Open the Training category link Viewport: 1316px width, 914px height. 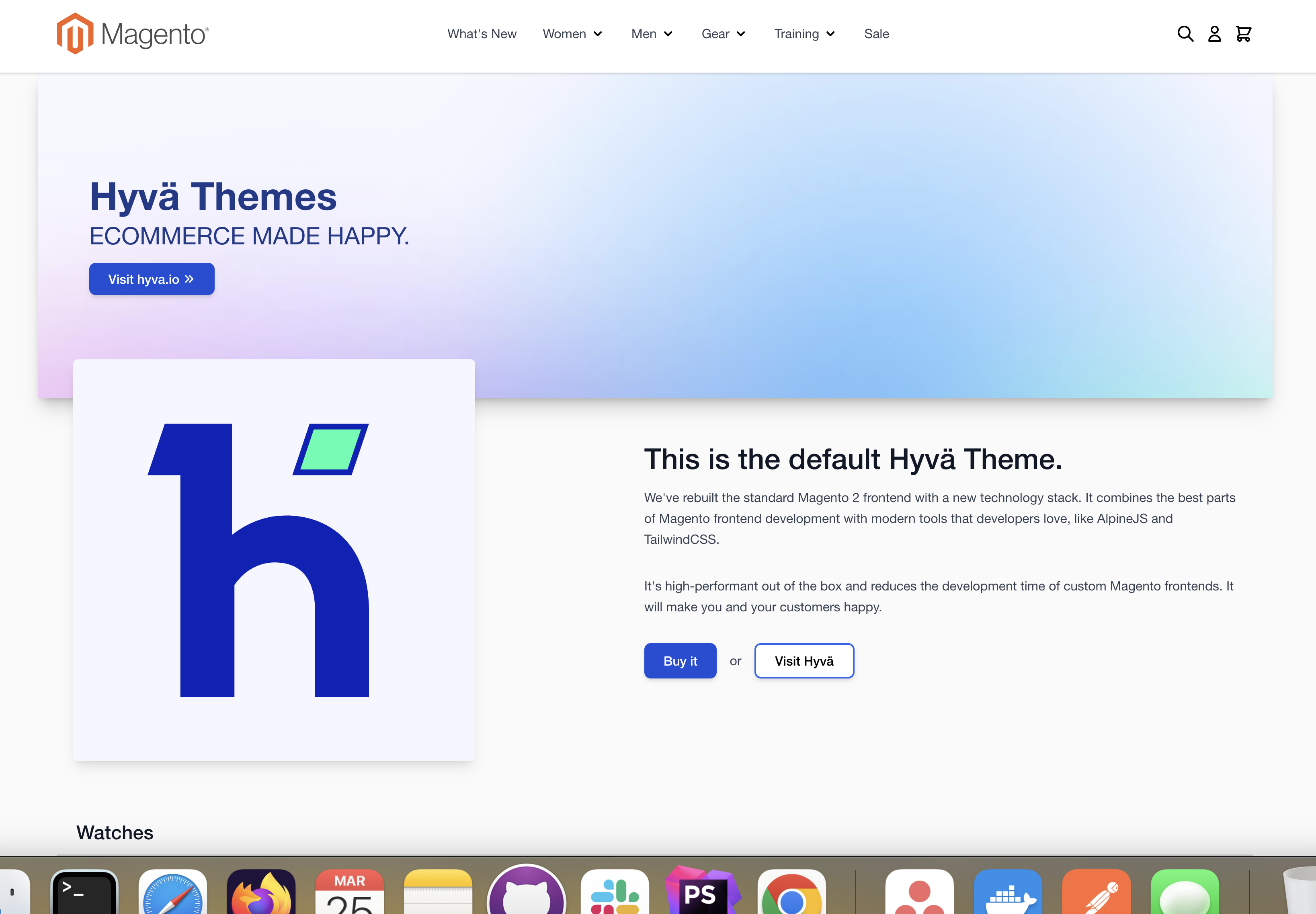point(797,34)
